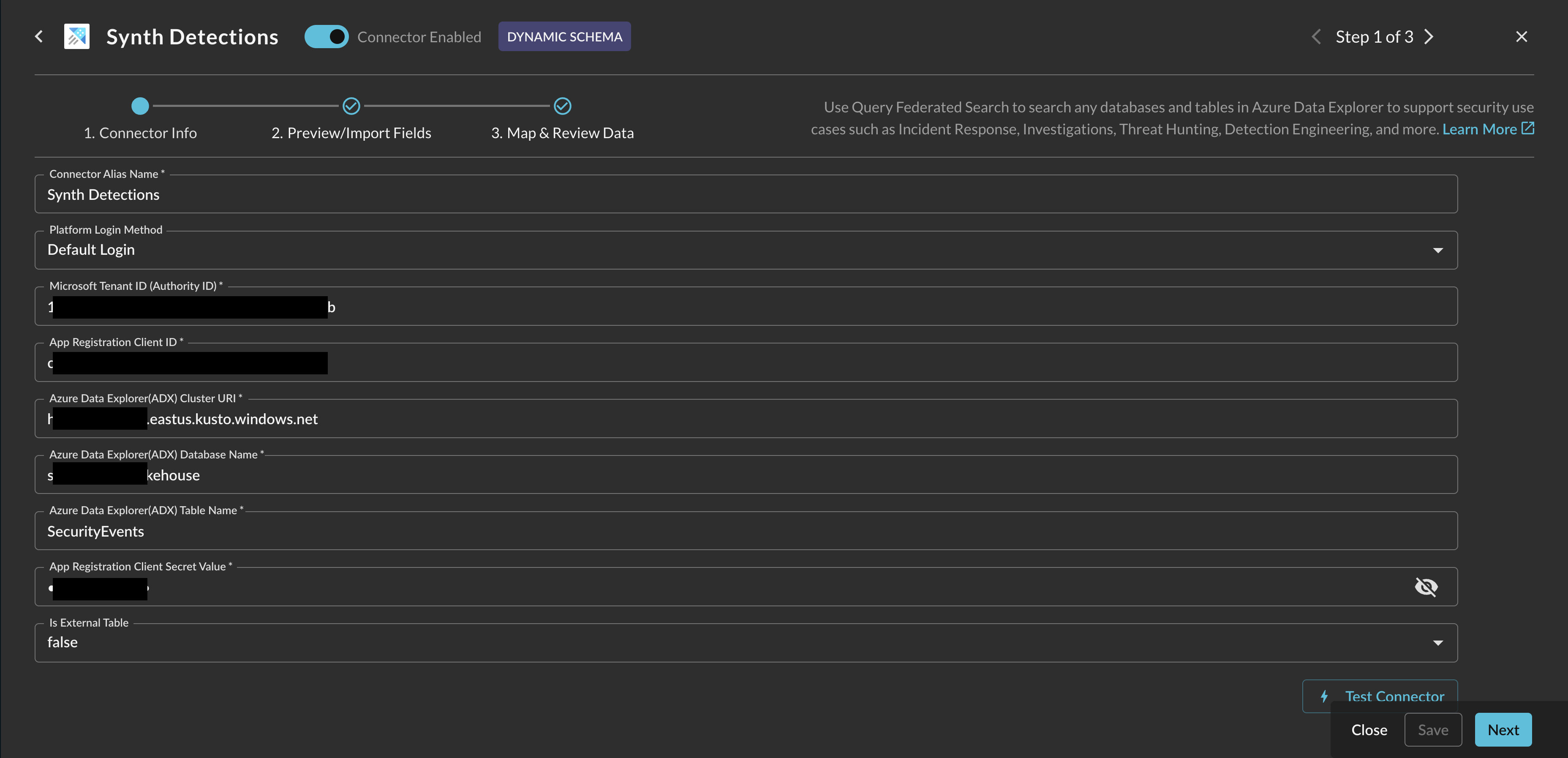Screen dimensions: 1568x758
Task: Edit the ADX Database Name field
Action: point(746,475)
